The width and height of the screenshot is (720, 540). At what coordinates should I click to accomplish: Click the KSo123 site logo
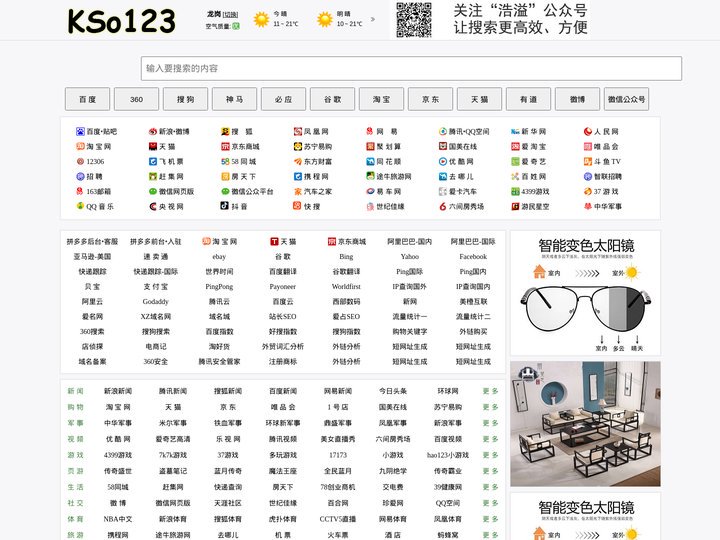point(121,21)
